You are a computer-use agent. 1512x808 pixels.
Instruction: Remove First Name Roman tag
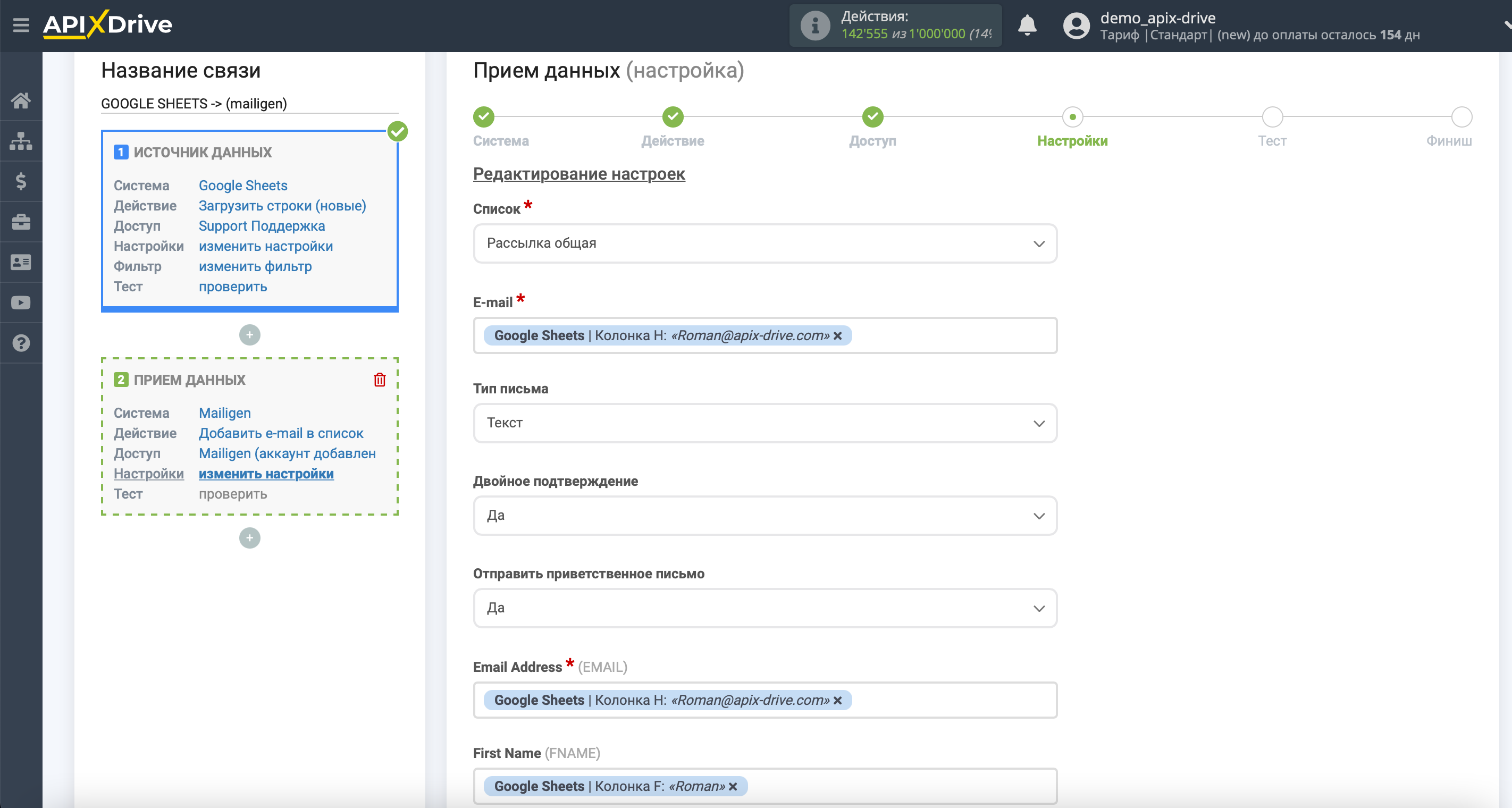click(733, 786)
